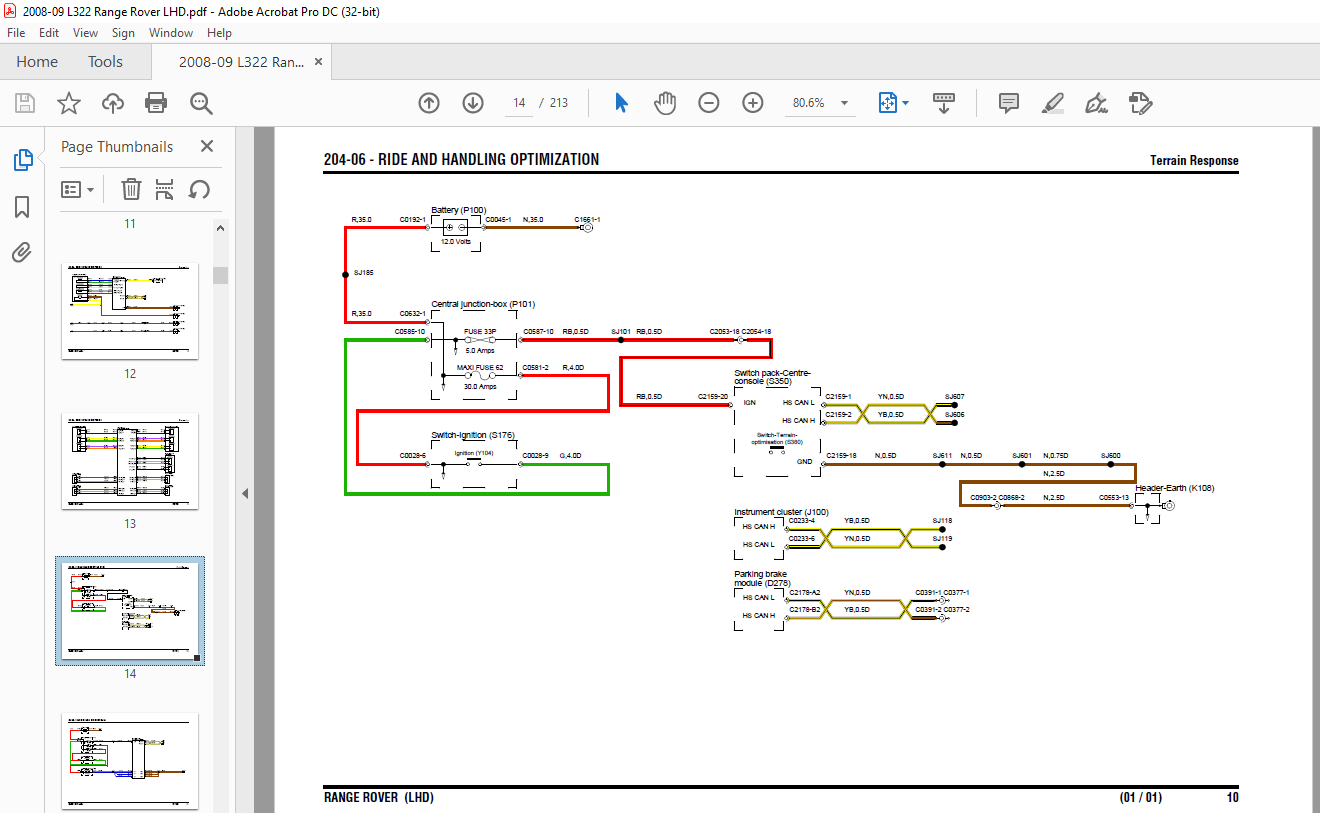The width and height of the screenshot is (1320, 813).
Task: Select the page 13 thumbnail
Action: [130, 461]
